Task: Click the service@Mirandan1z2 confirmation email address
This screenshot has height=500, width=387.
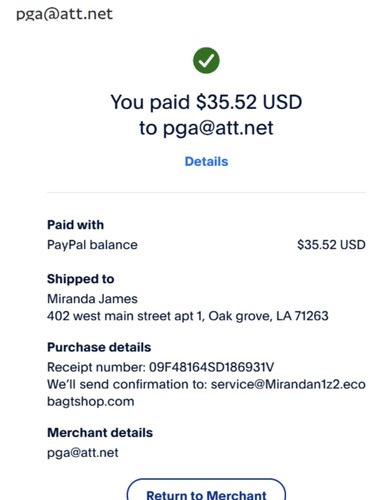Action: 288,385
